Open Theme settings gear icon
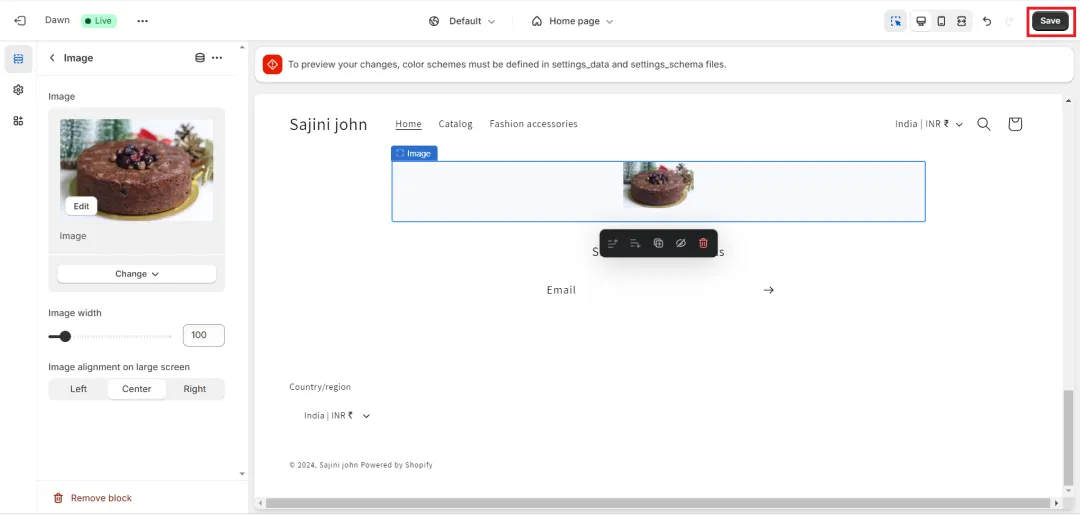This screenshot has height=515, width=1080. tap(18, 90)
